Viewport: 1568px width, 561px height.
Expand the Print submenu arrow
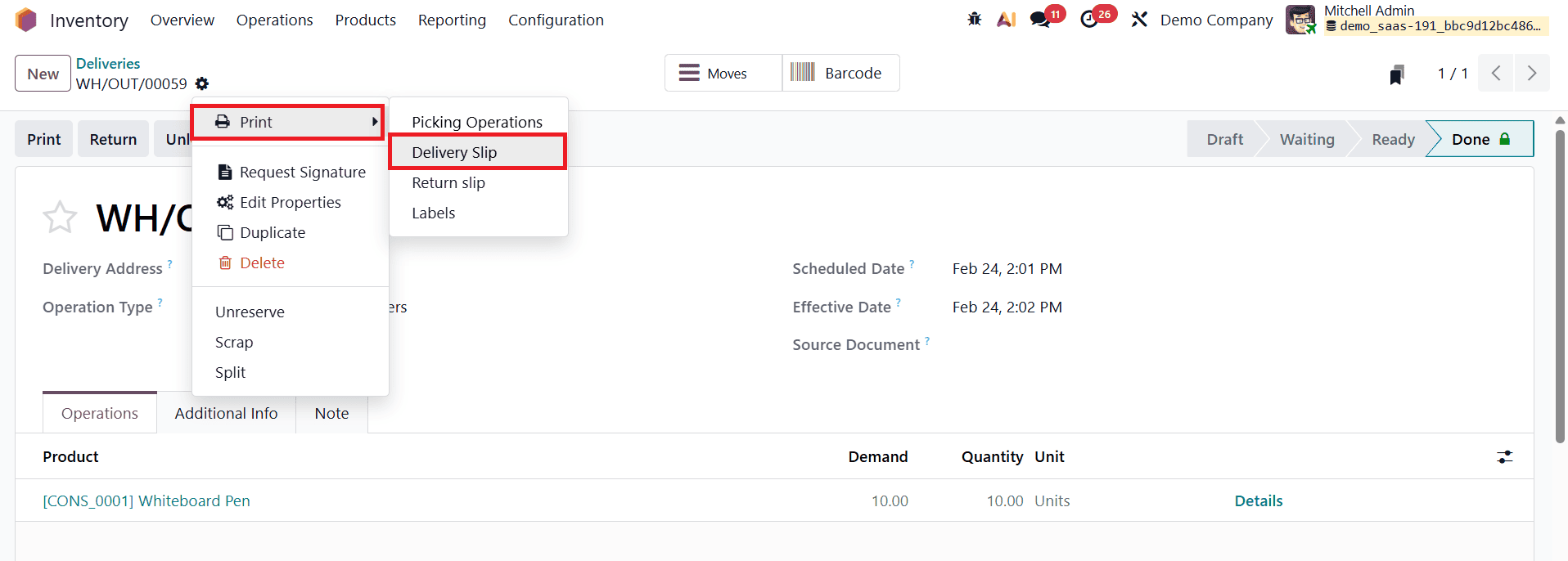[x=375, y=122]
